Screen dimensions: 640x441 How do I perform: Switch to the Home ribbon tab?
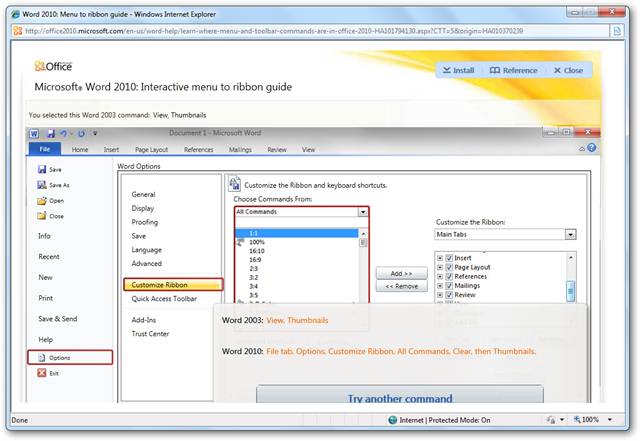(80, 150)
